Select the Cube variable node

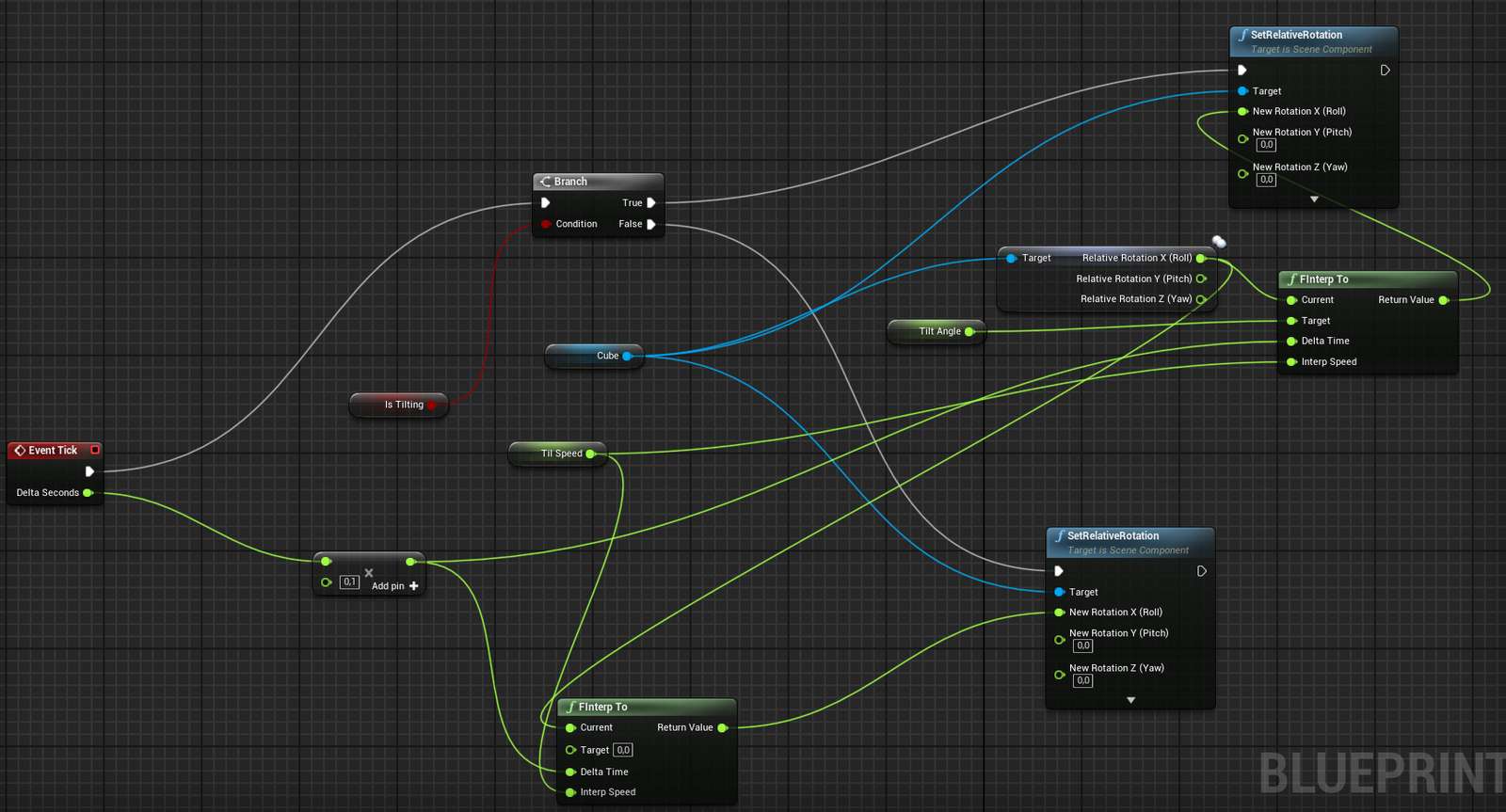(x=594, y=356)
